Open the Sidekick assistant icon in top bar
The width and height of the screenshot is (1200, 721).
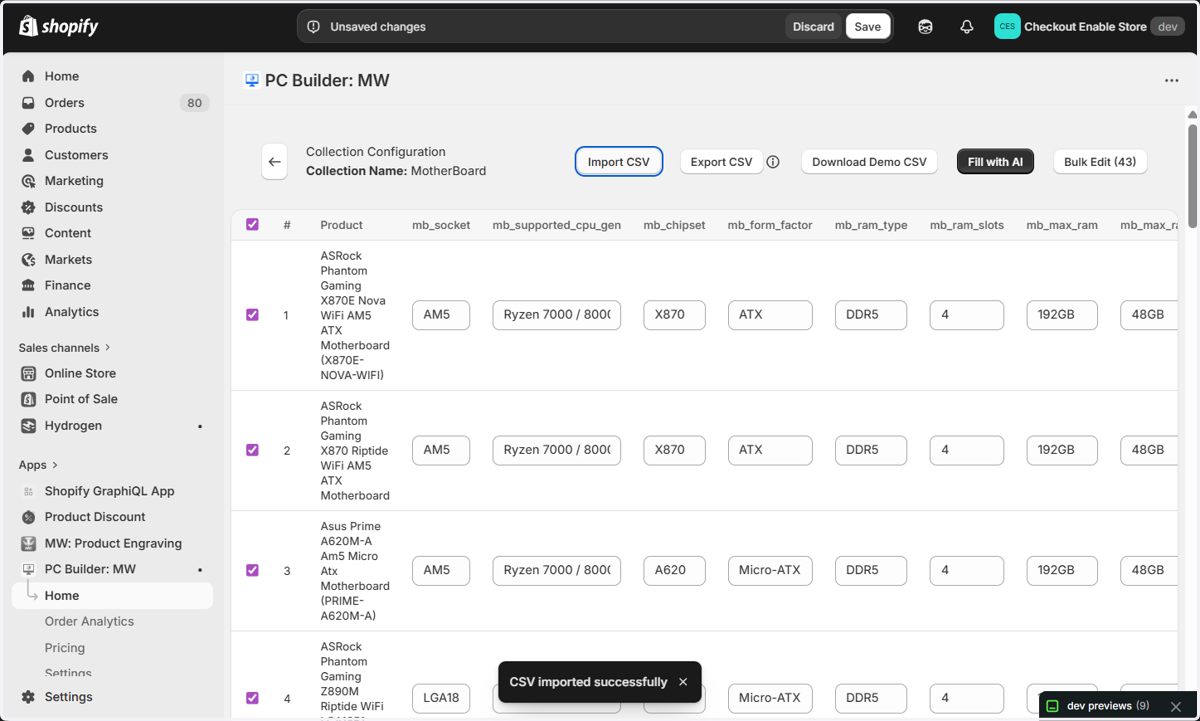tap(925, 27)
